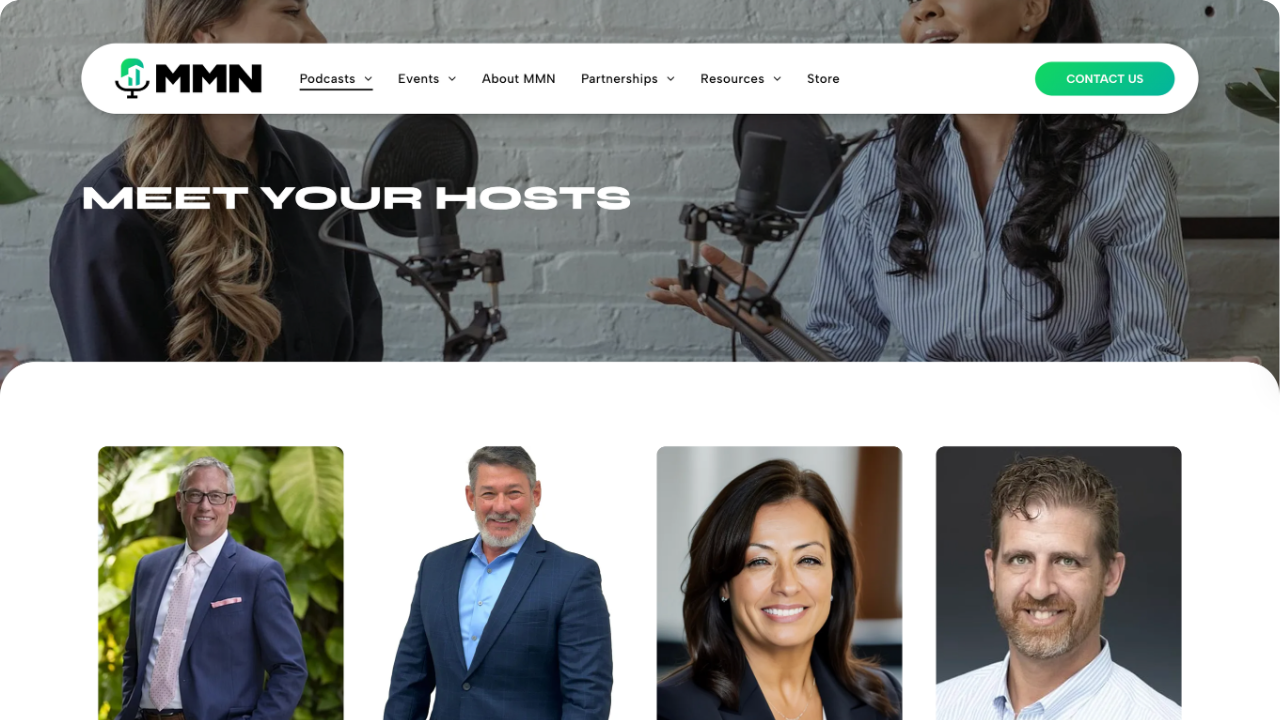This screenshot has width=1280, height=720.
Task: Go to the About MMN page
Action: (518, 78)
